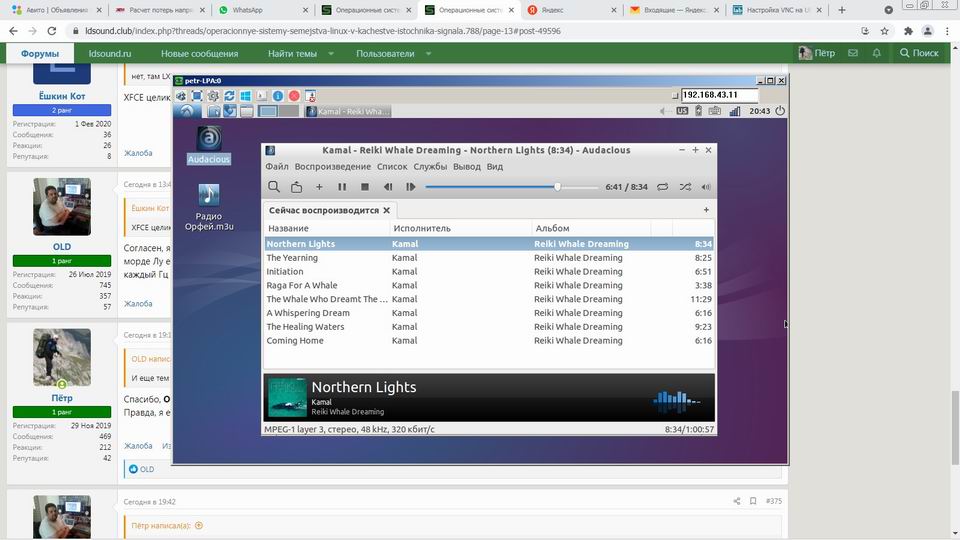Click the VNC address field 192.168.43.11
The image size is (960, 540).
click(719, 95)
